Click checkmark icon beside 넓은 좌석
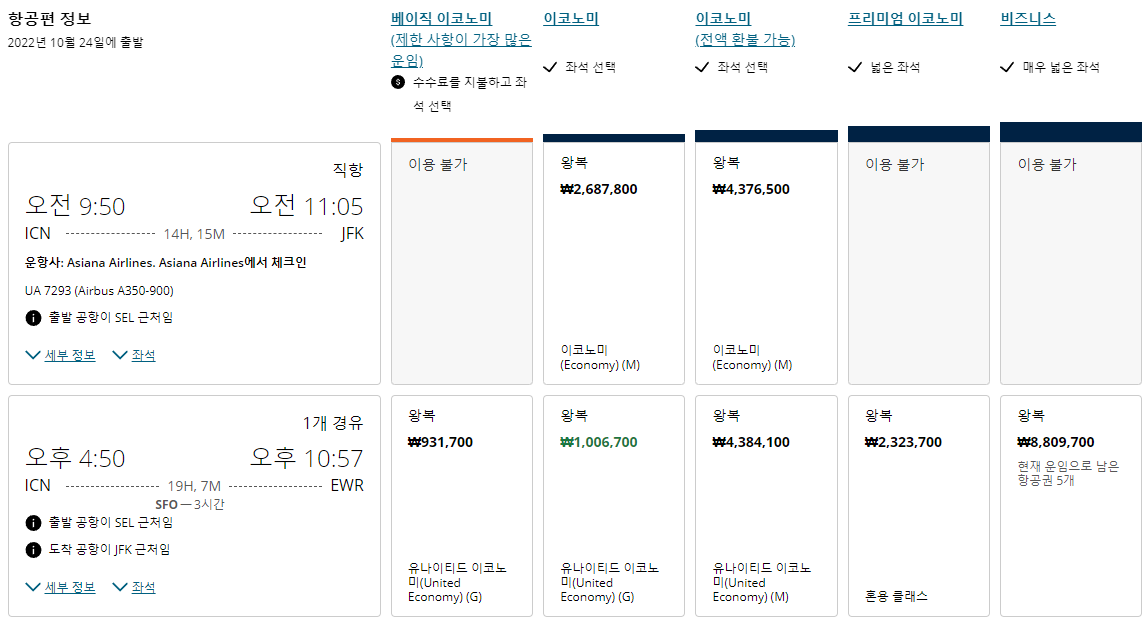Image resolution: width=1146 pixels, height=623 pixels. [x=854, y=68]
